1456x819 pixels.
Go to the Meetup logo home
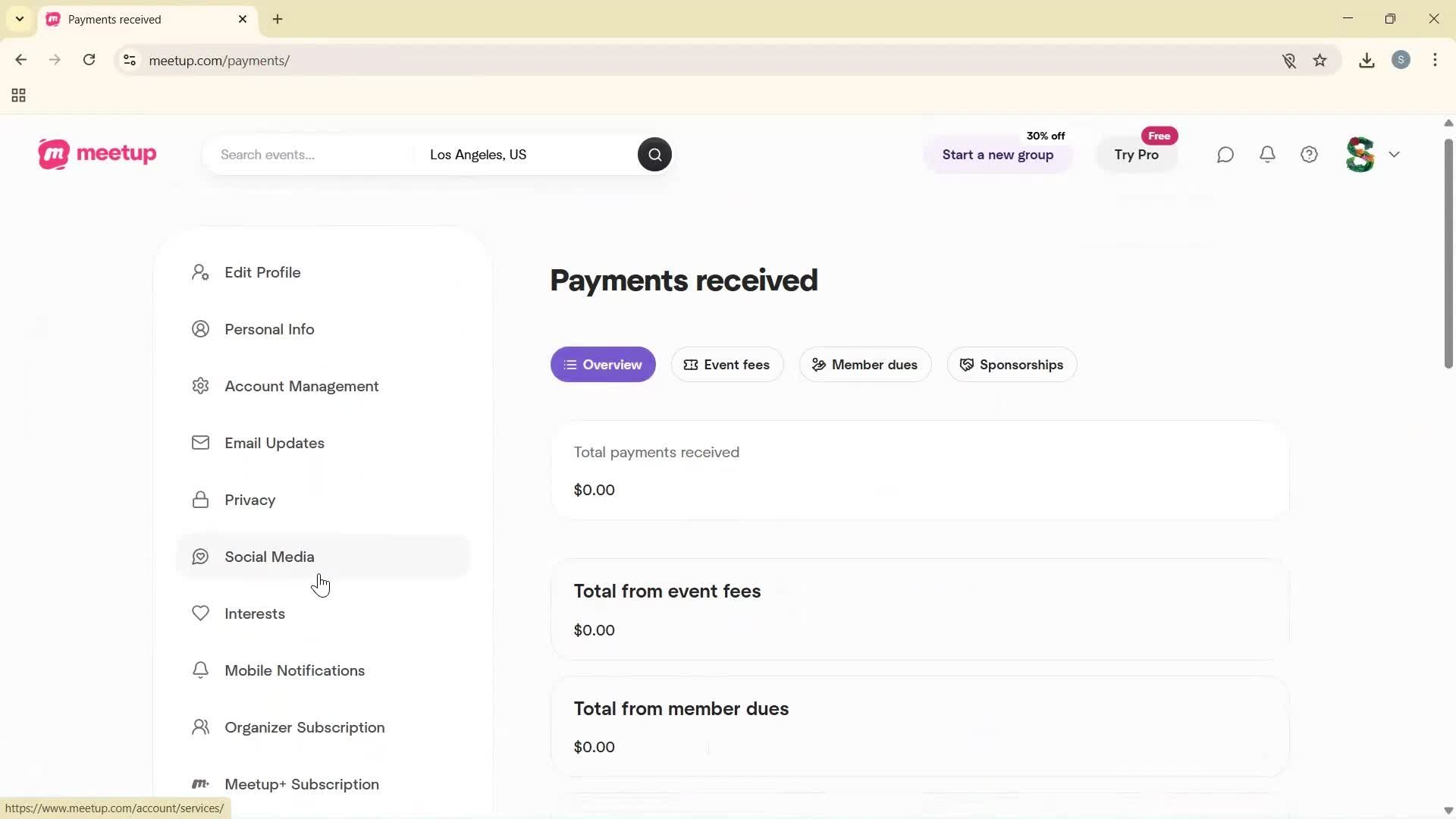point(97,154)
